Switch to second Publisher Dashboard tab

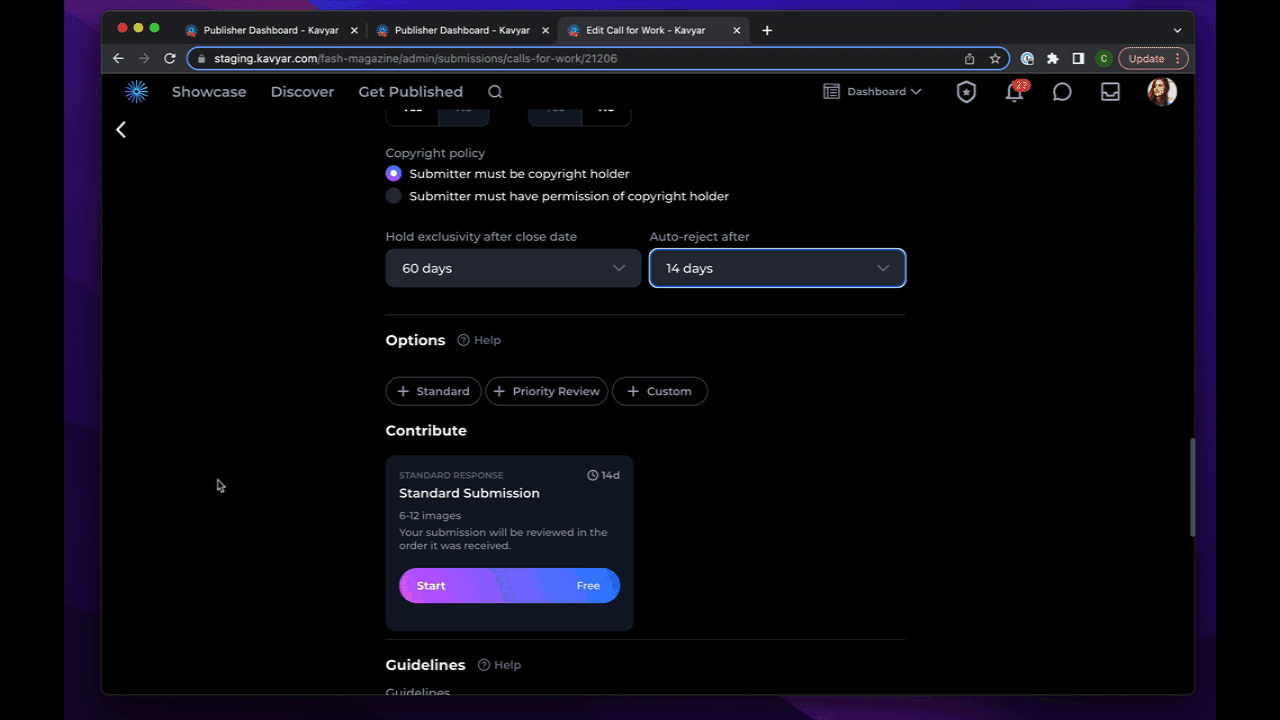[462, 30]
